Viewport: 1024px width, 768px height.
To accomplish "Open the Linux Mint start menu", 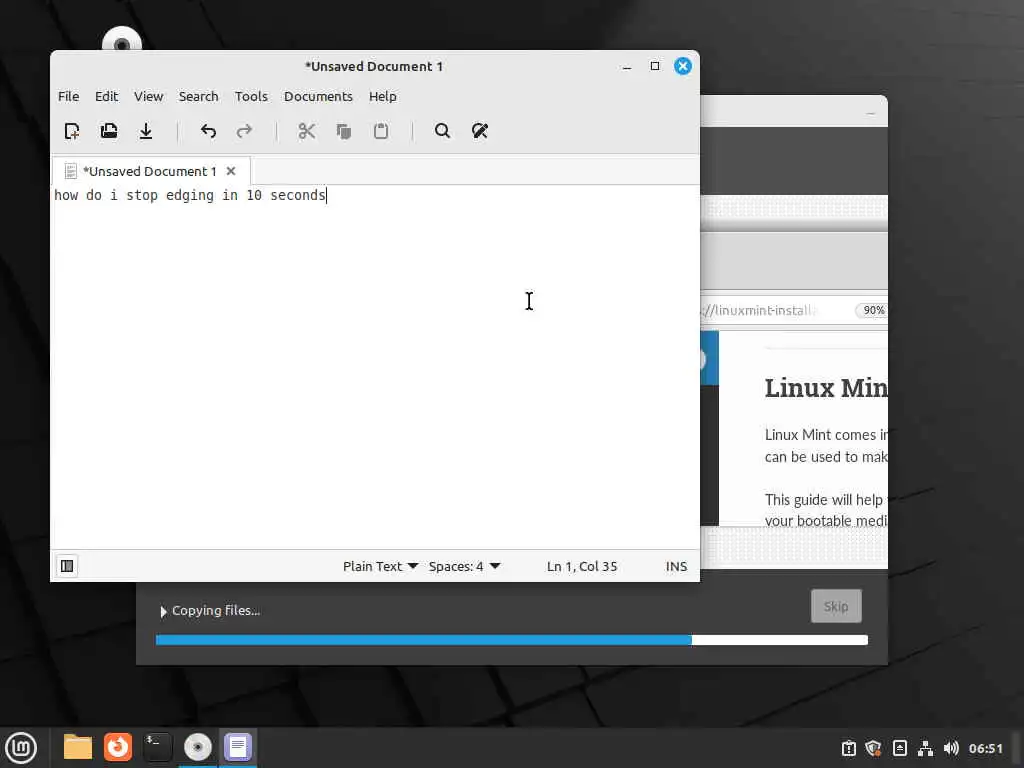I will point(21,747).
